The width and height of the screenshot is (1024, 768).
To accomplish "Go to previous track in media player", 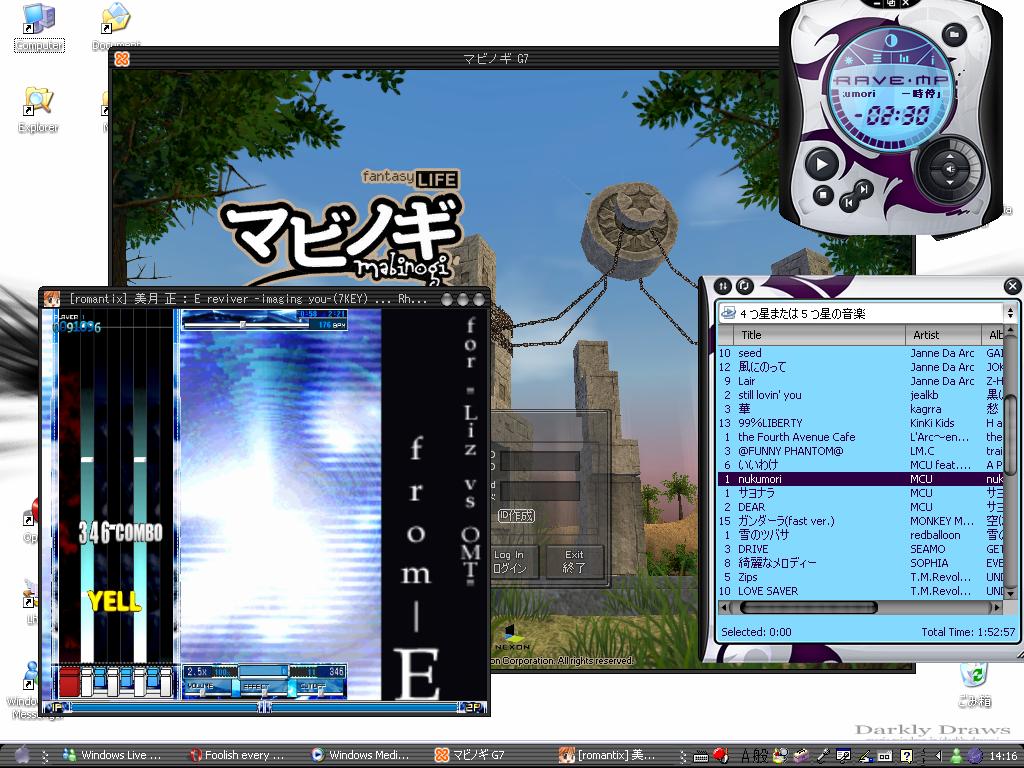I will (x=848, y=203).
